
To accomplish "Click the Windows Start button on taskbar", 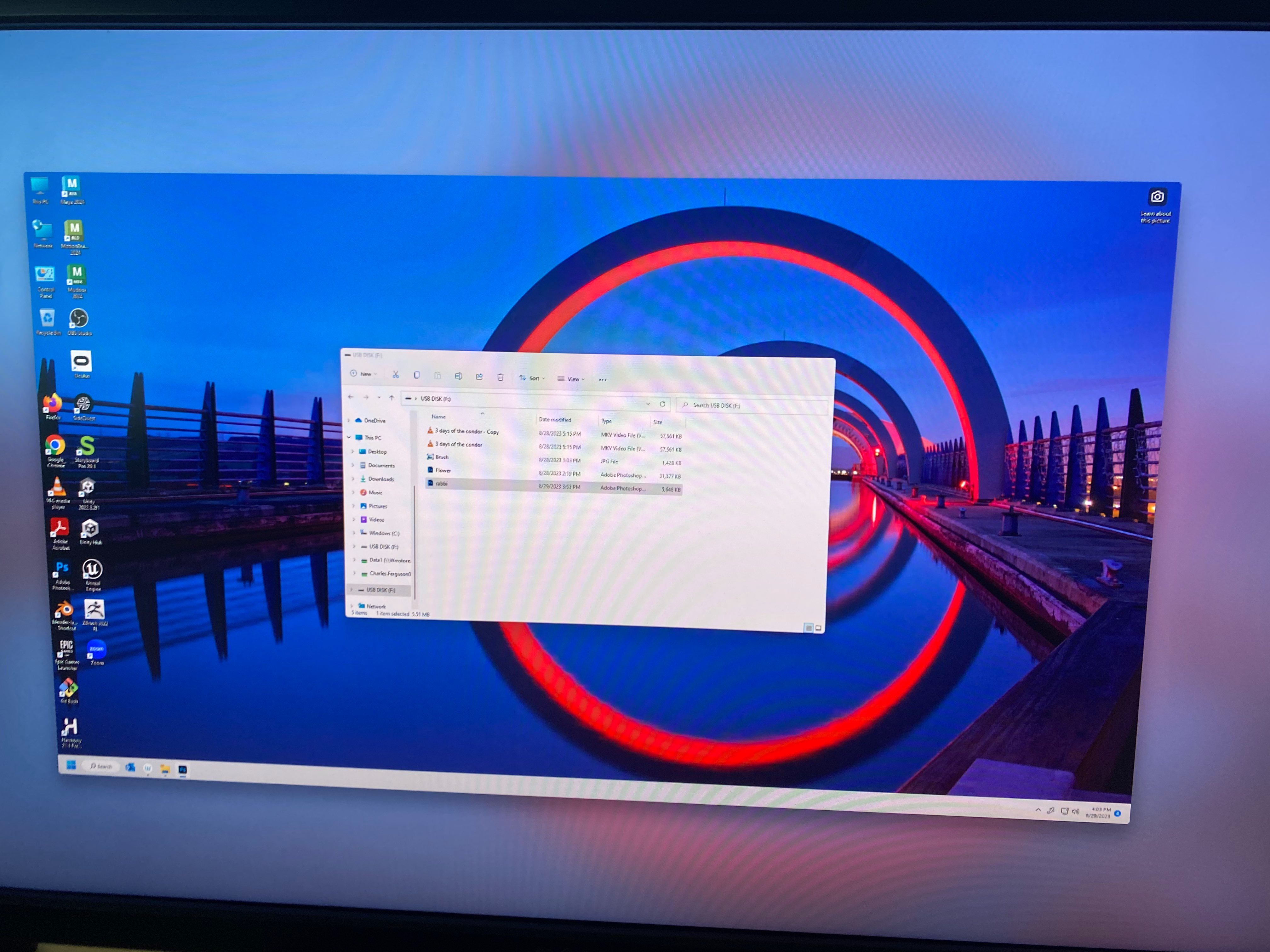I will coord(71,764).
